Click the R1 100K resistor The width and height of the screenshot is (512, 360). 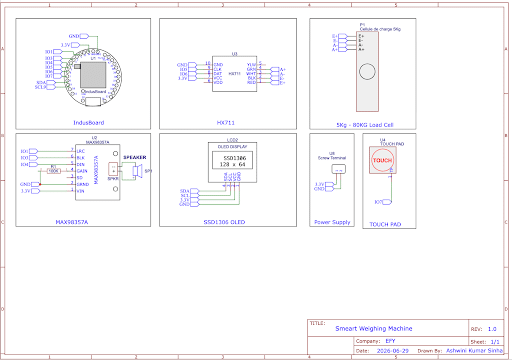click(54, 170)
